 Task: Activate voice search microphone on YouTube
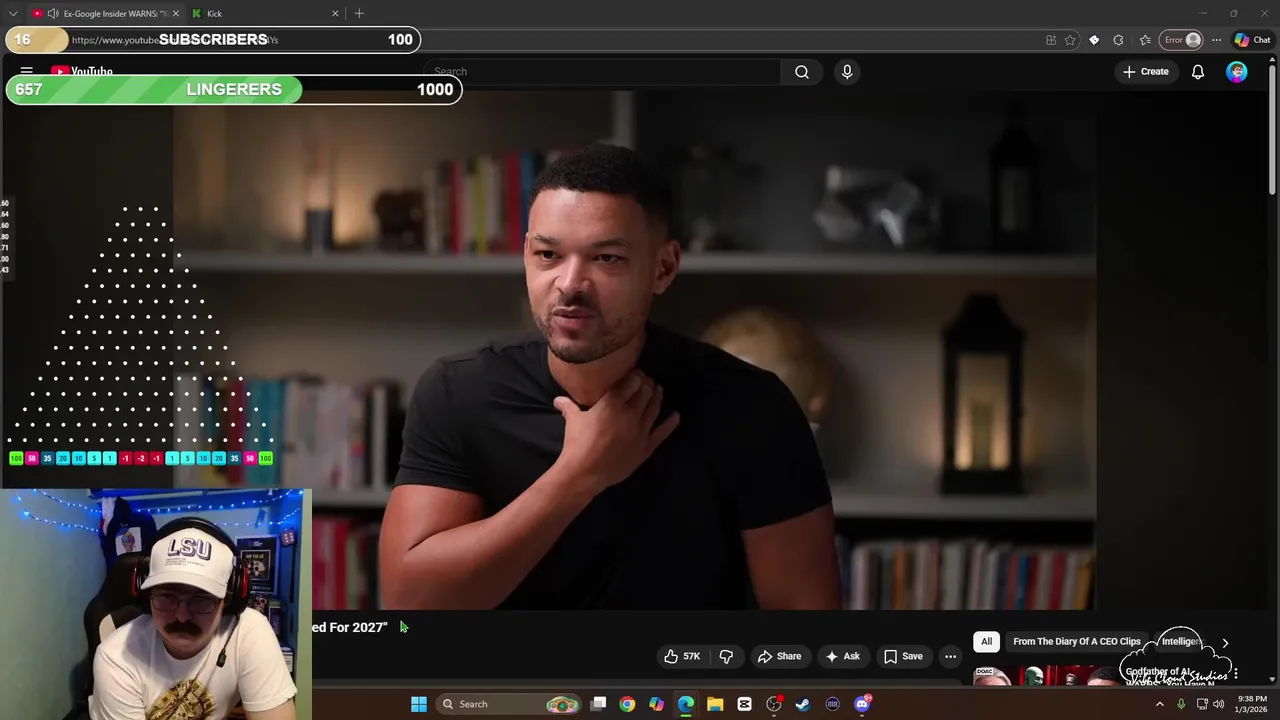847,72
